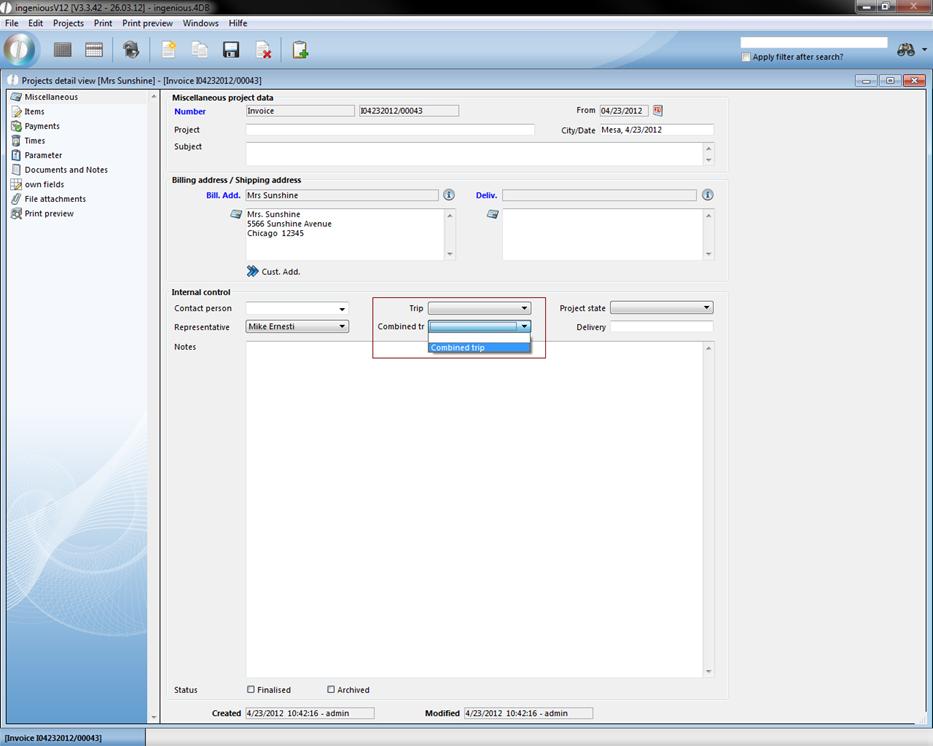The image size is (933, 746).
Task: Tick the Archived checkbox
Action: 331,689
